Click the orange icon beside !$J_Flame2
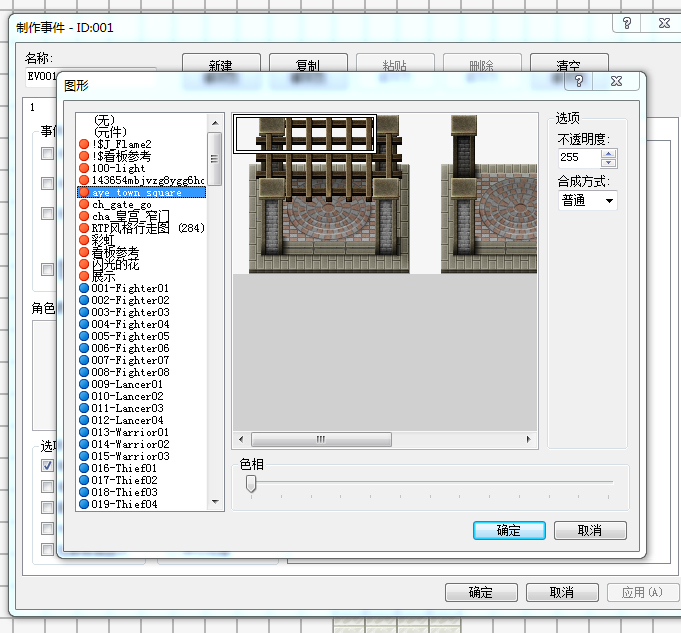This screenshot has height=633, width=681. click(84, 144)
